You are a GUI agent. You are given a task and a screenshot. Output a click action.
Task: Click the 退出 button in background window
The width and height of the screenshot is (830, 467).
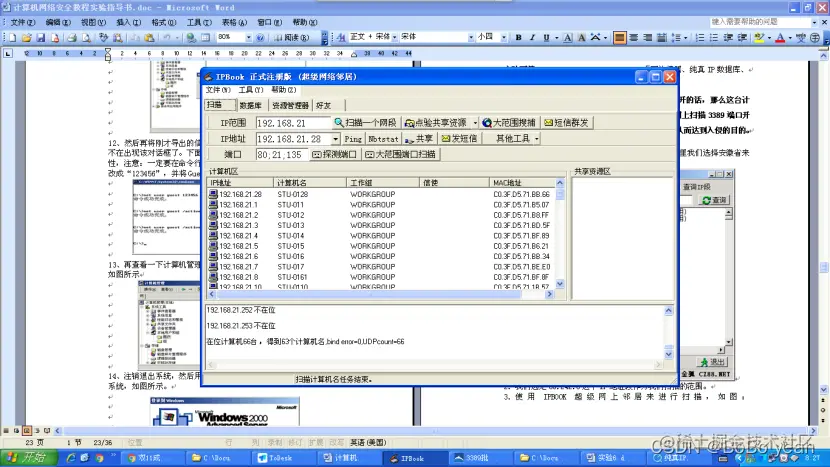click(712, 362)
